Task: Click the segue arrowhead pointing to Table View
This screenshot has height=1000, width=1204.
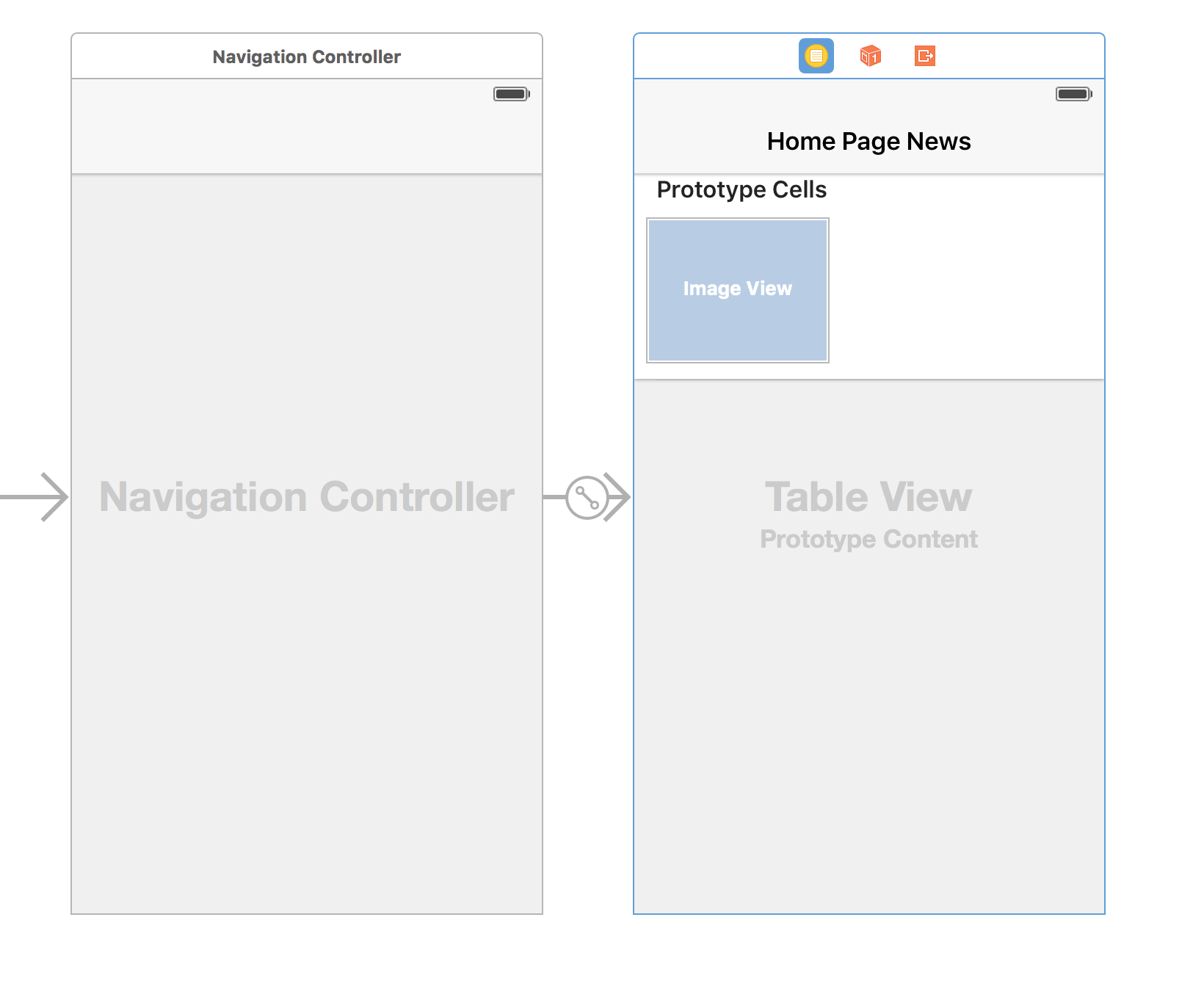Action: 618,497
